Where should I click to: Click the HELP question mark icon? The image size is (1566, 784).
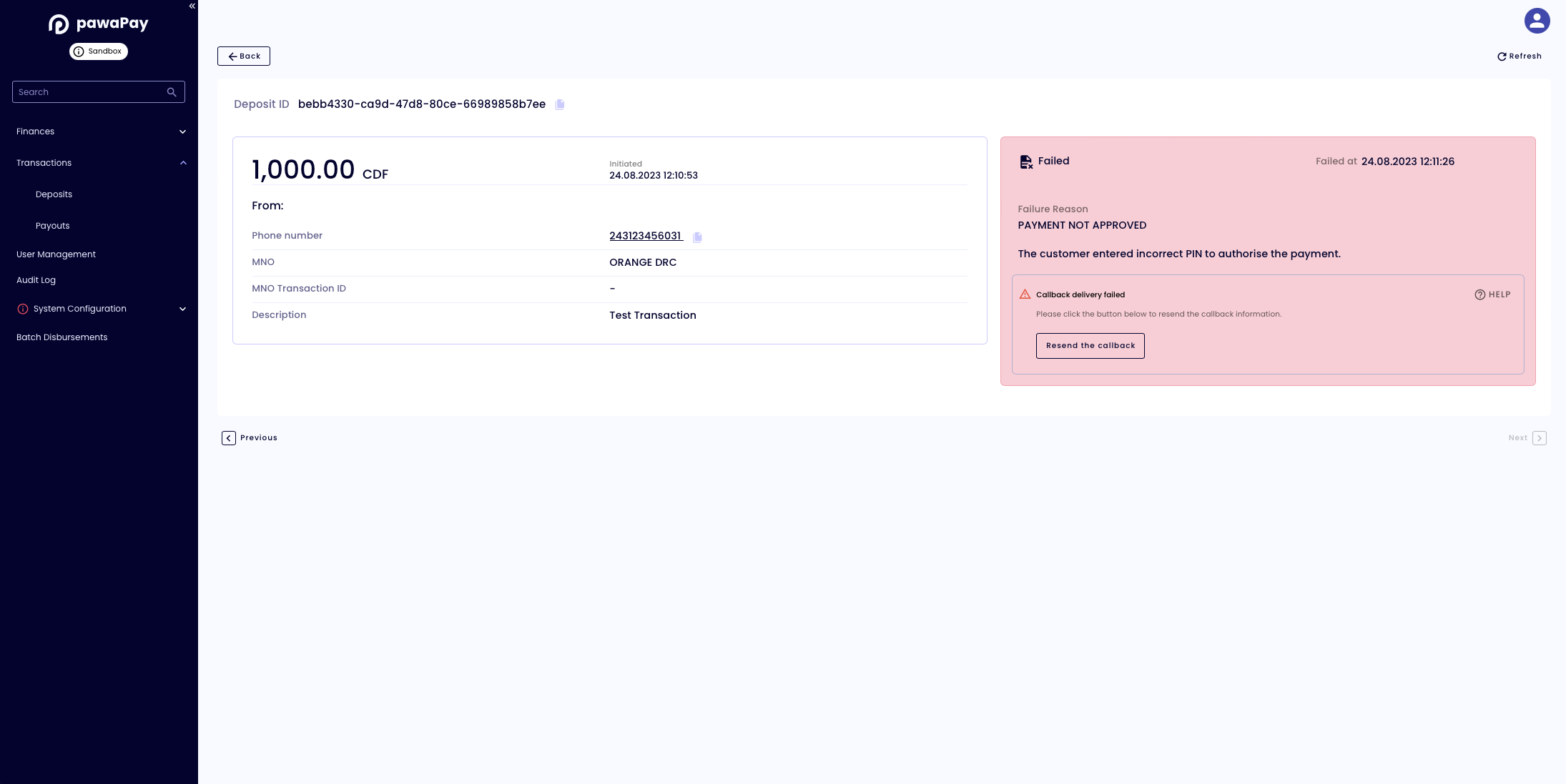1479,294
